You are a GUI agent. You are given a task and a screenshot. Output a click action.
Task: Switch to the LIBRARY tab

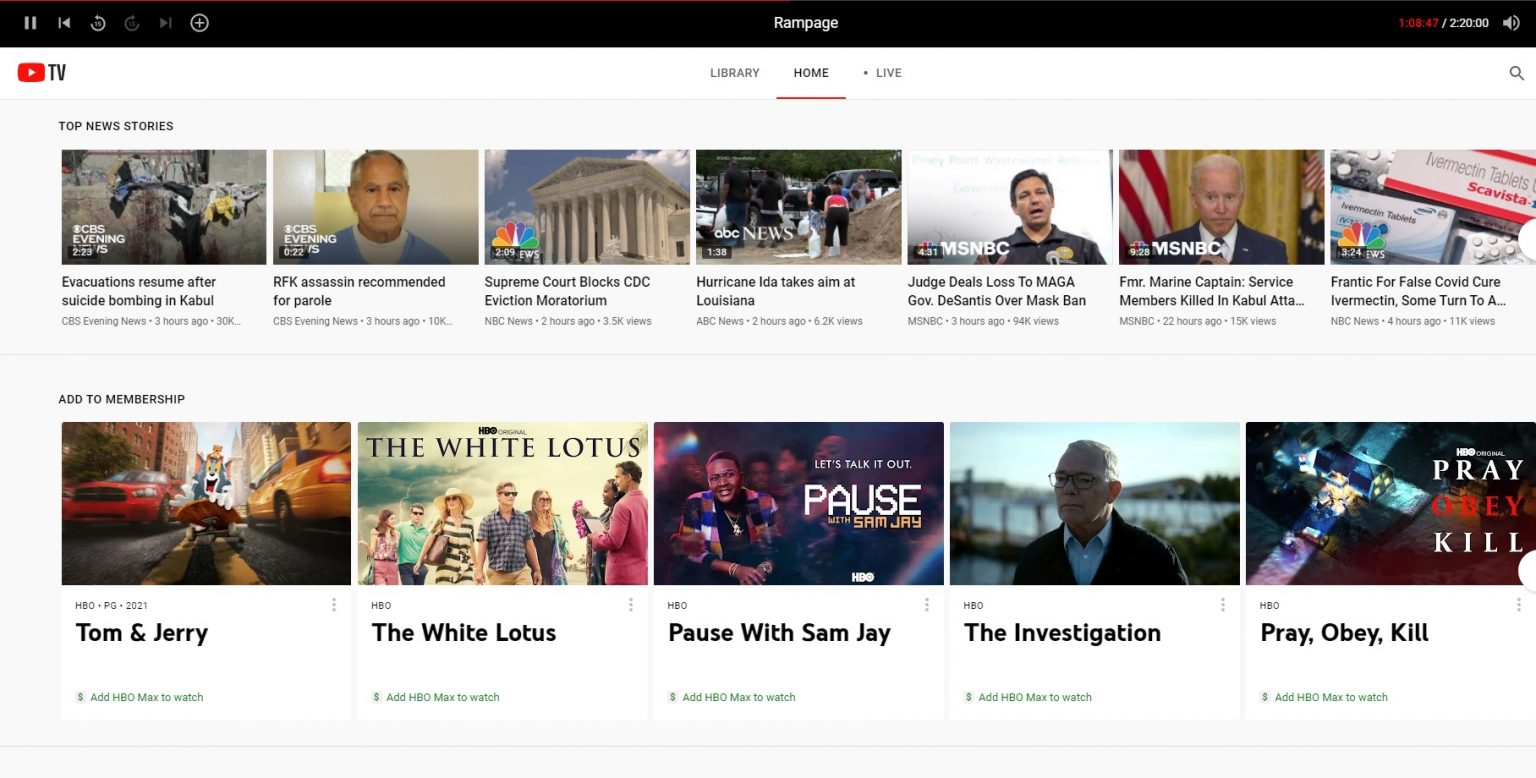point(734,72)
